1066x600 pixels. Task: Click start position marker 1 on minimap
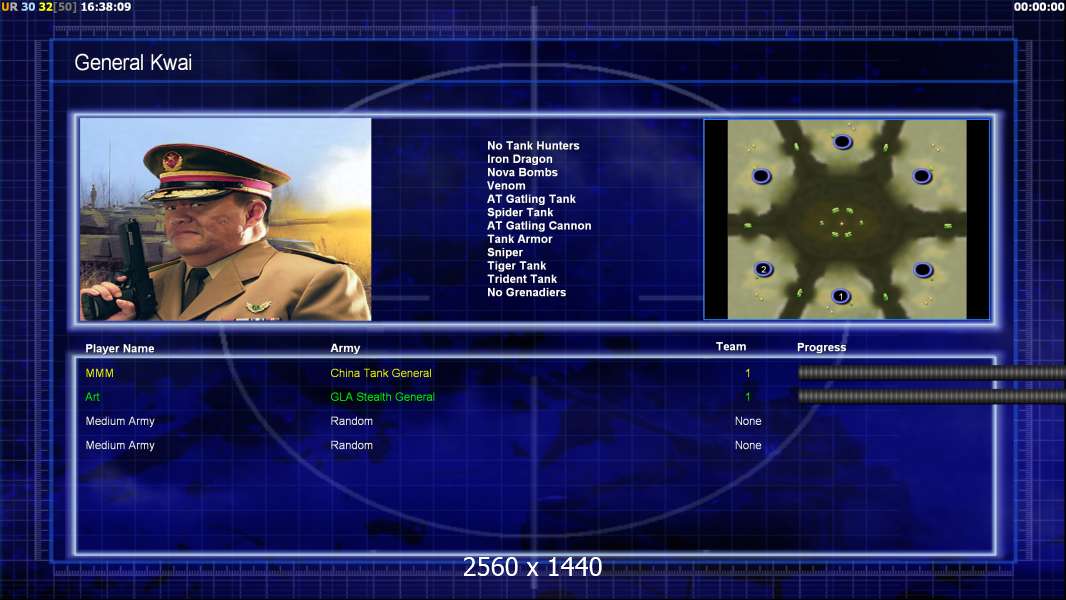pos(841,296)
